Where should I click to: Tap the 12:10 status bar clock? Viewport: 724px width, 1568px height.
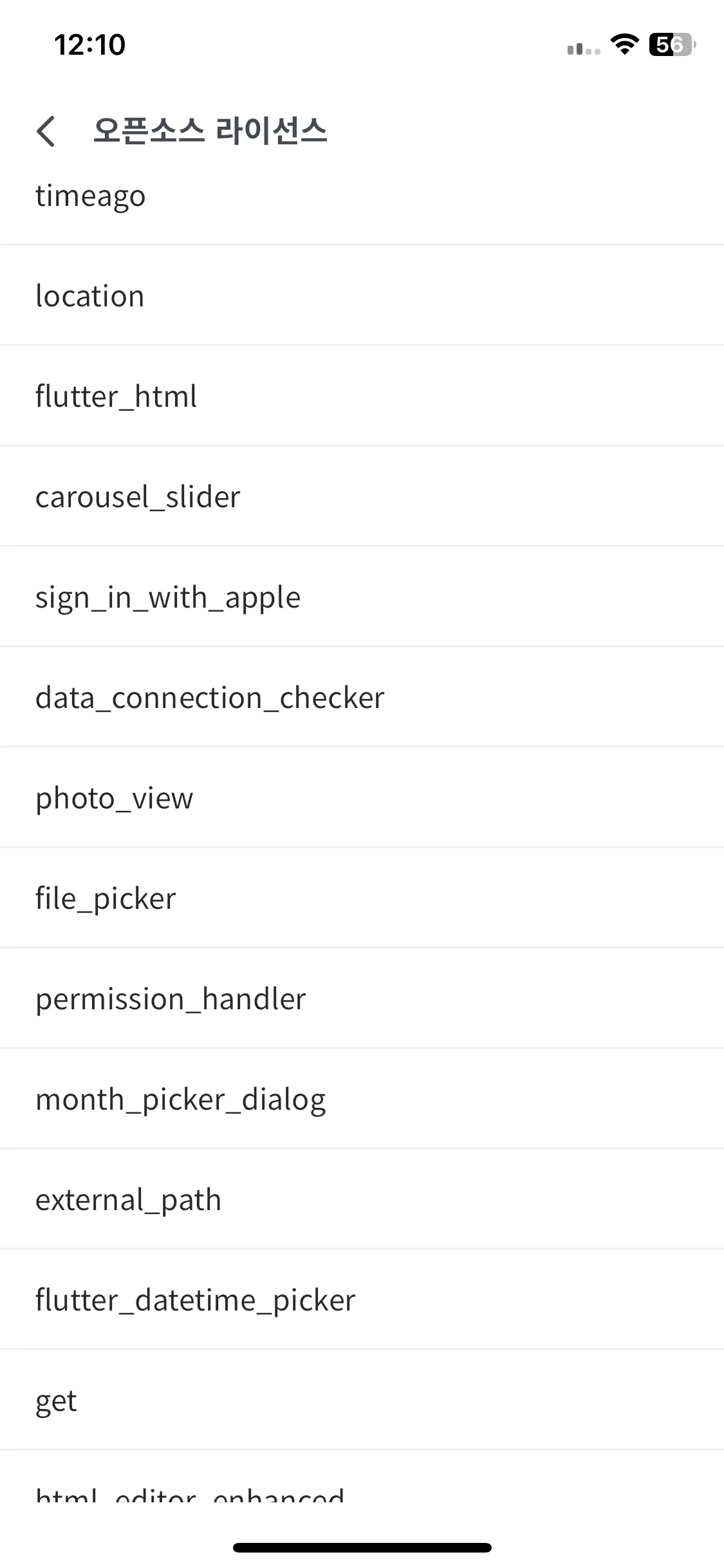[89, 45]
